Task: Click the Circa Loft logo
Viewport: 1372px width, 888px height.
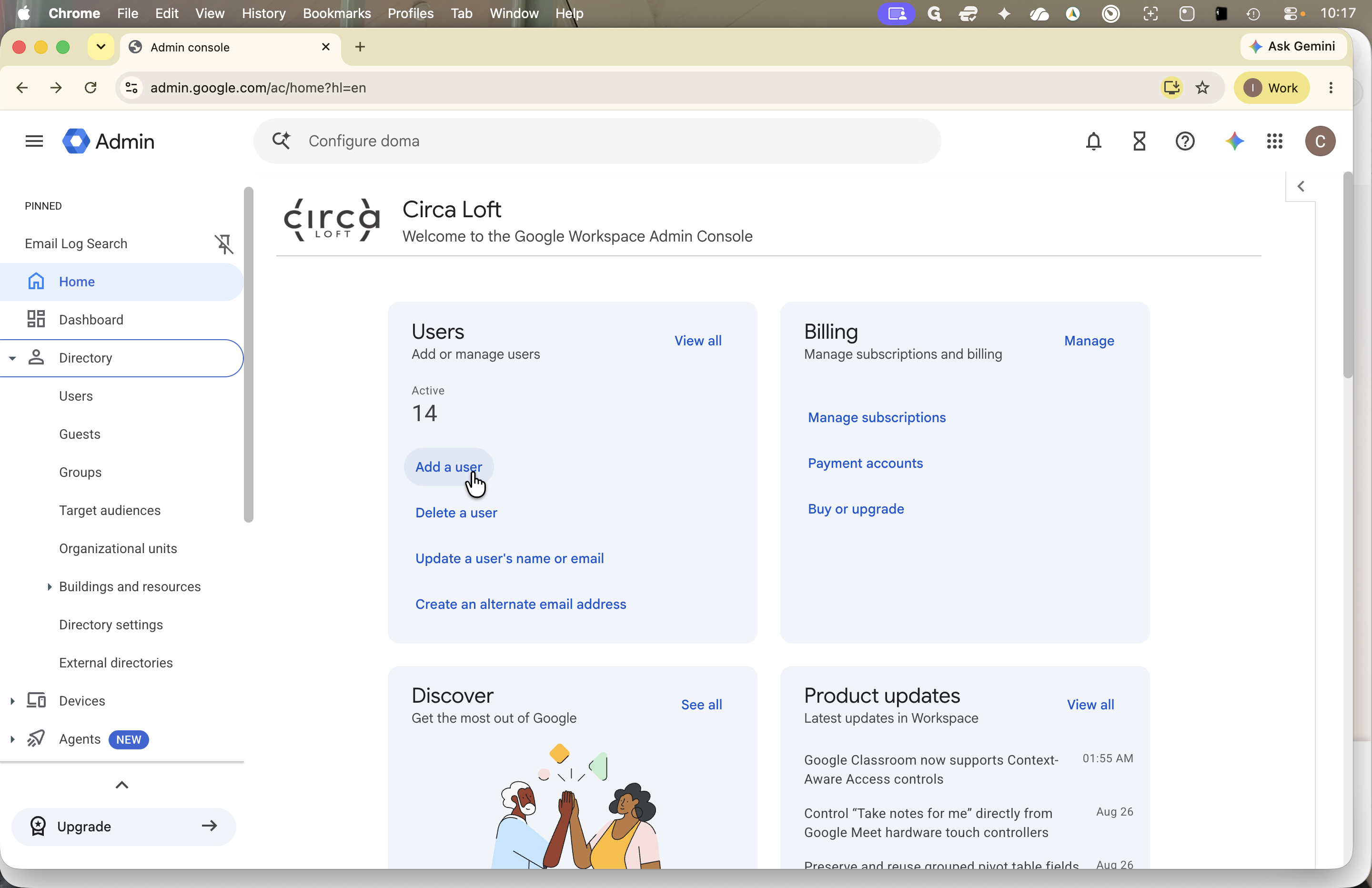Action: pyautogui.click(x=332, y=220)
